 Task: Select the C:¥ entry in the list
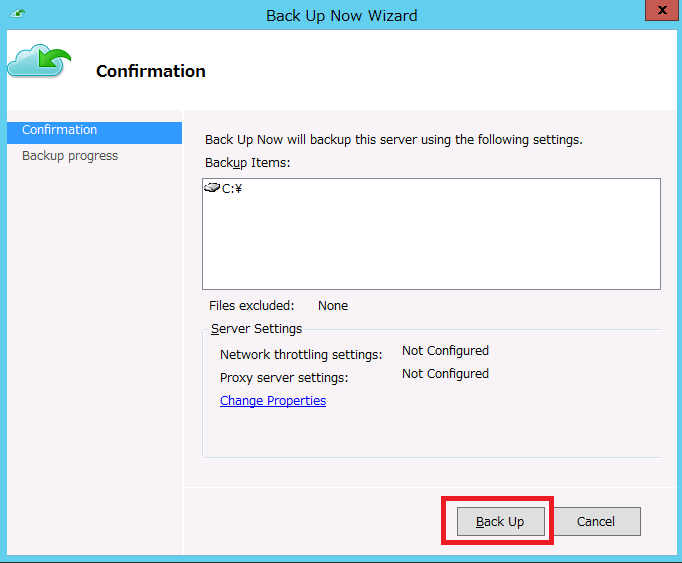(x=232, y=189)
